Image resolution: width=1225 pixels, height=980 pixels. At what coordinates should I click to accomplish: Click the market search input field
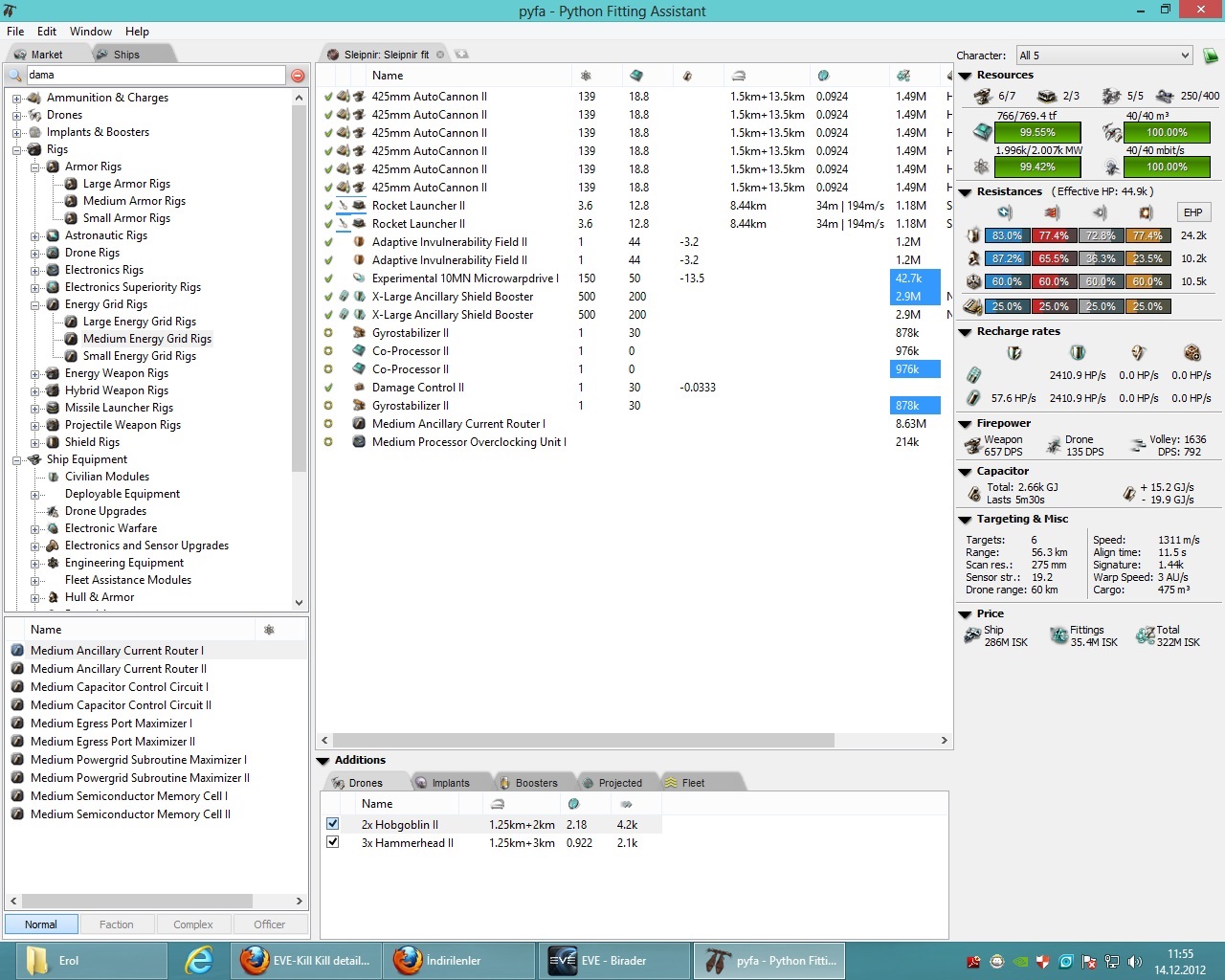155,76
